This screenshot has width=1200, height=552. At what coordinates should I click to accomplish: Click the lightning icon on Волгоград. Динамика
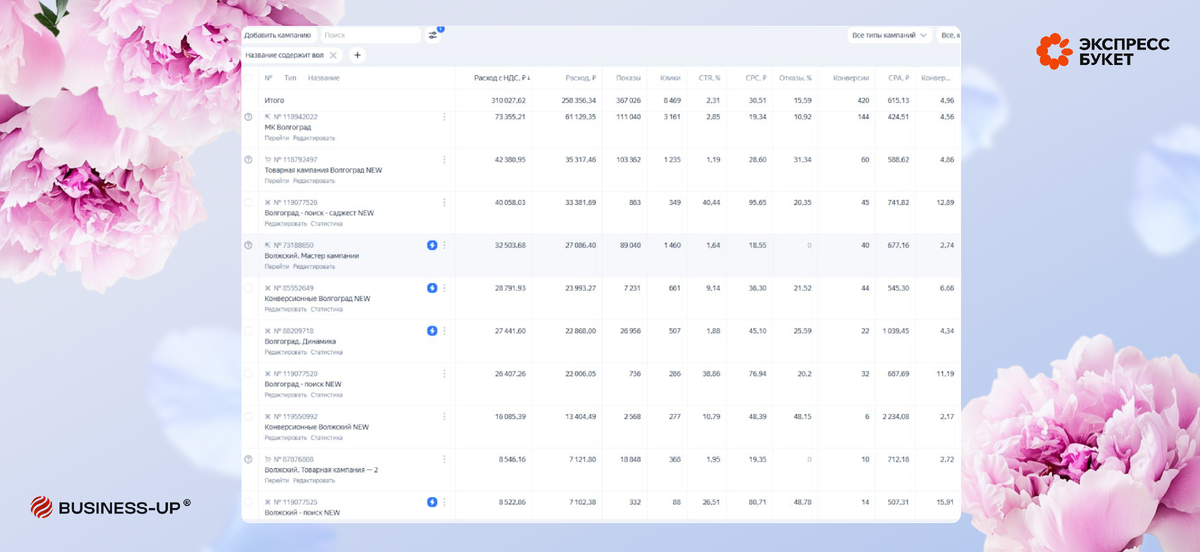tap(432, 330)
